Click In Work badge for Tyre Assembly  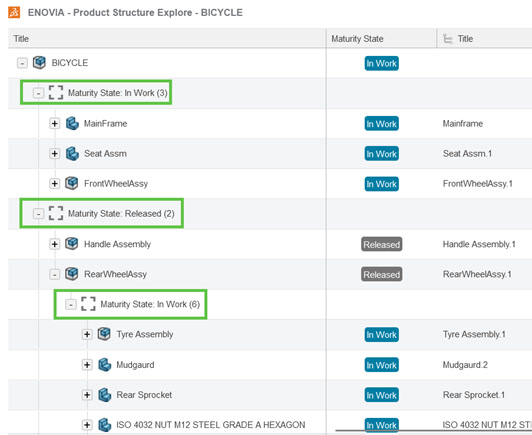[x=382, y=335]
